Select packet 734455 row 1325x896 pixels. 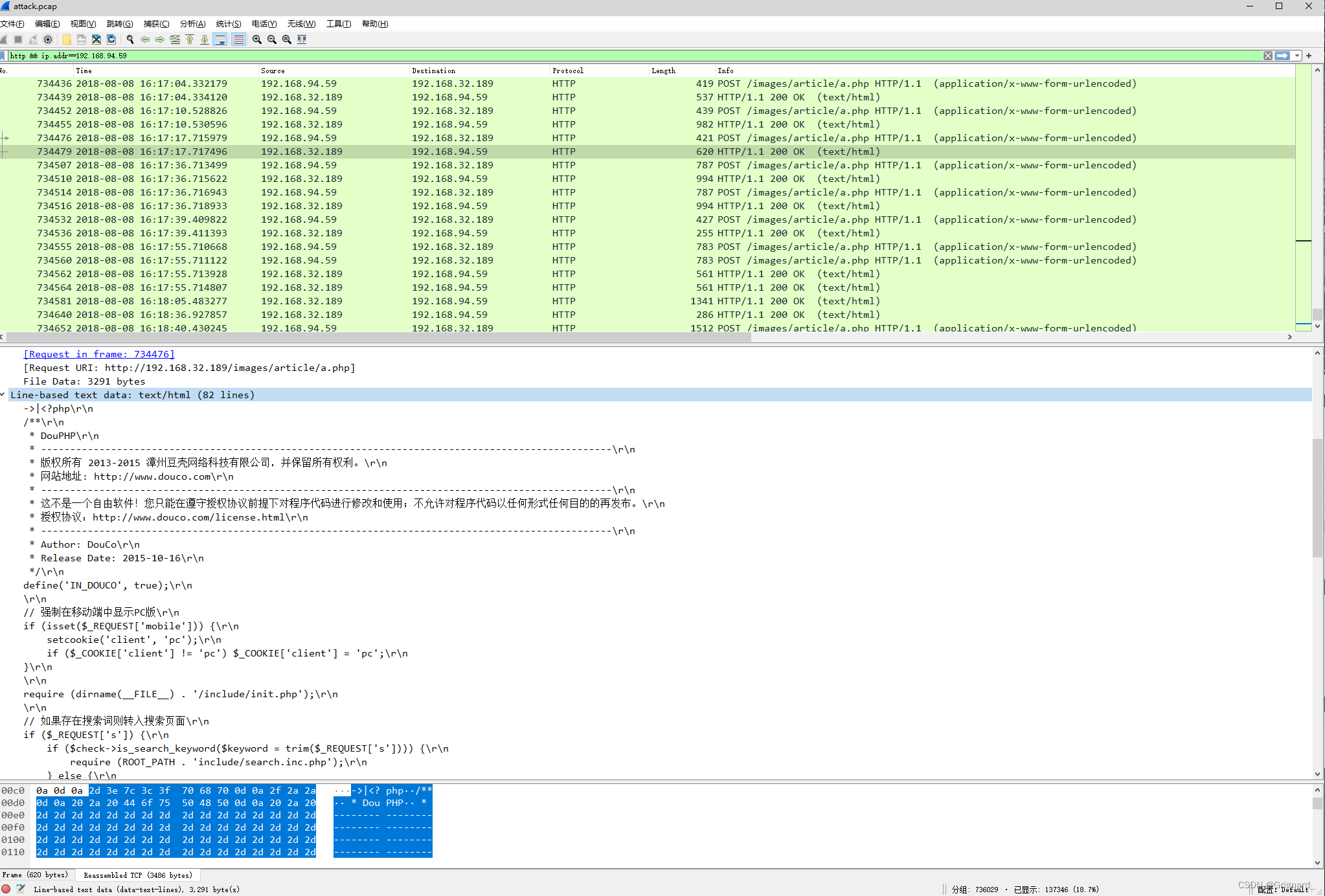click(648, 124)
